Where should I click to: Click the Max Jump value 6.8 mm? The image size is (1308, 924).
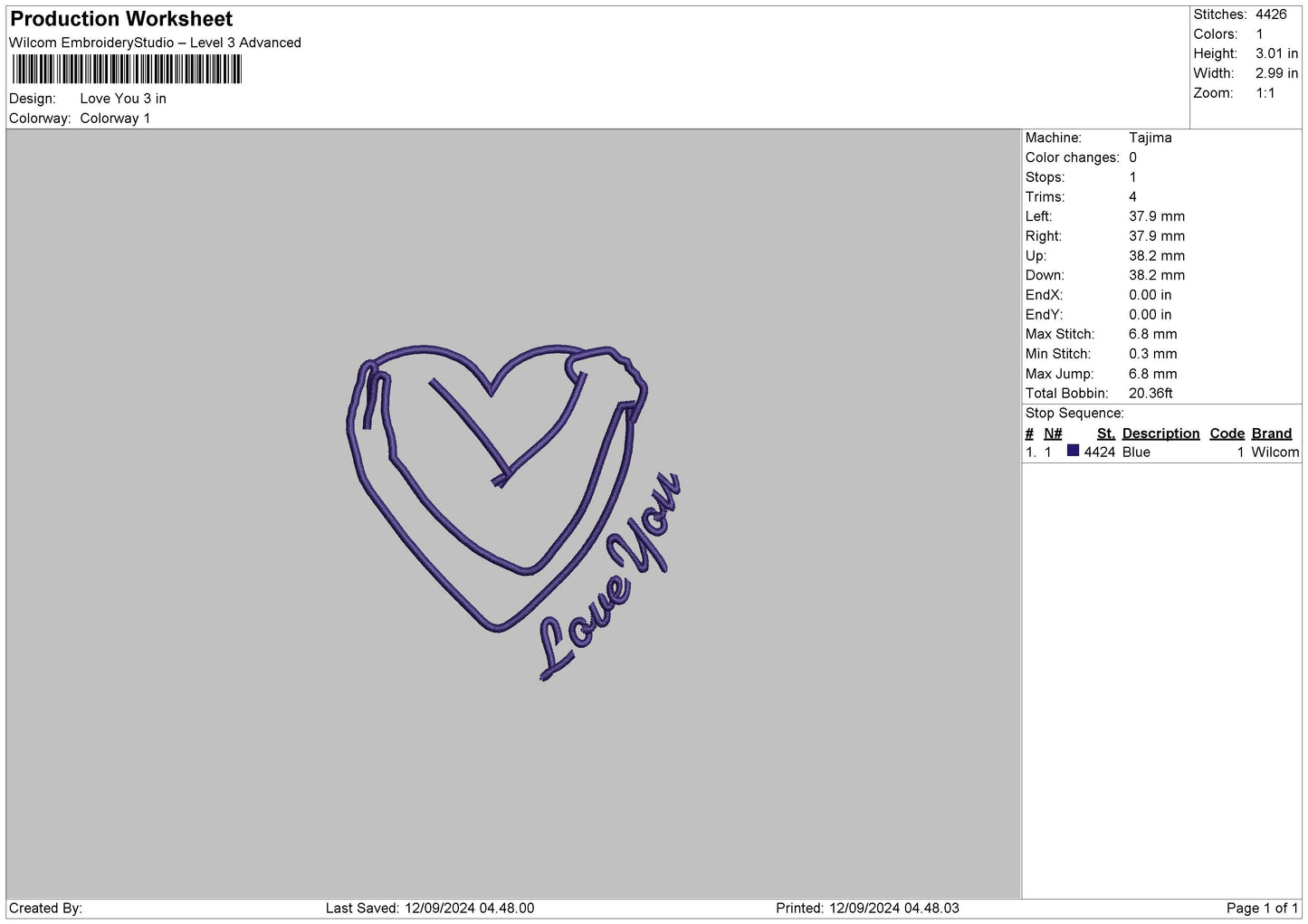coord(1152,374)
